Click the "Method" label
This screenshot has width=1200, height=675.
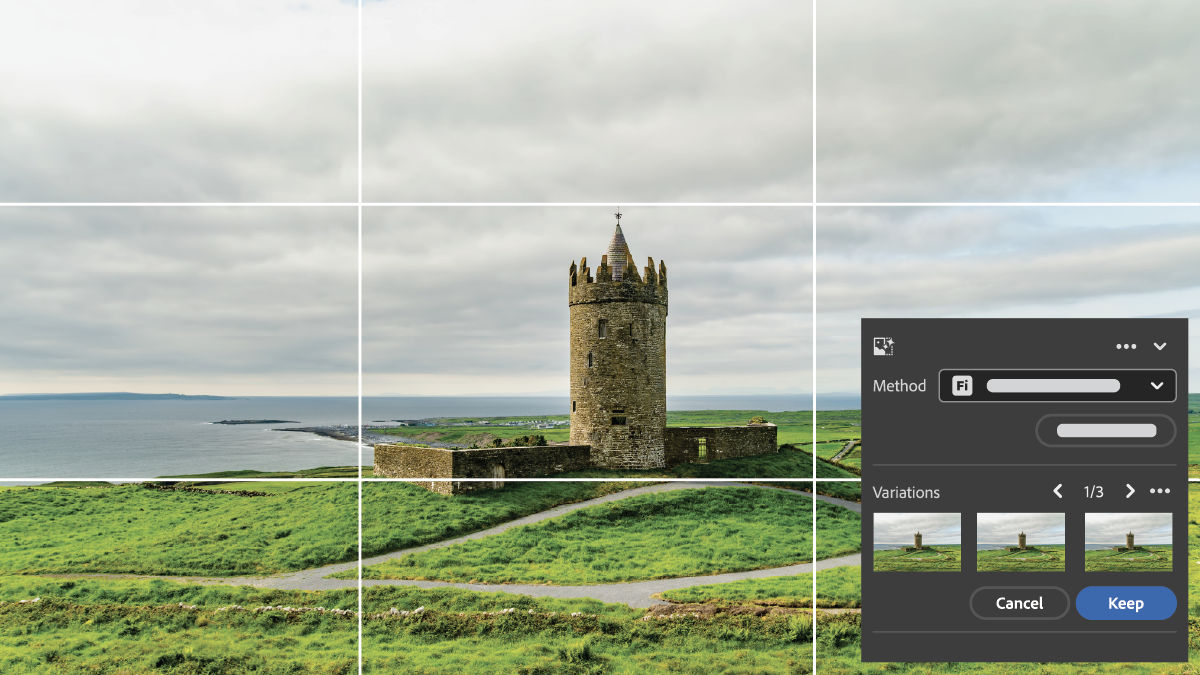point(899,386)
